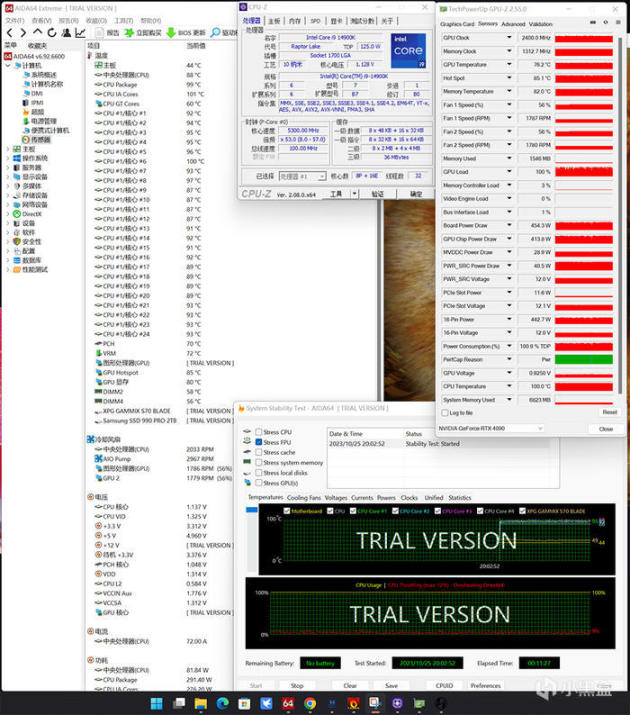Click the GPU-Z Close button
630x715 pixels.
[x=606, y=429]
